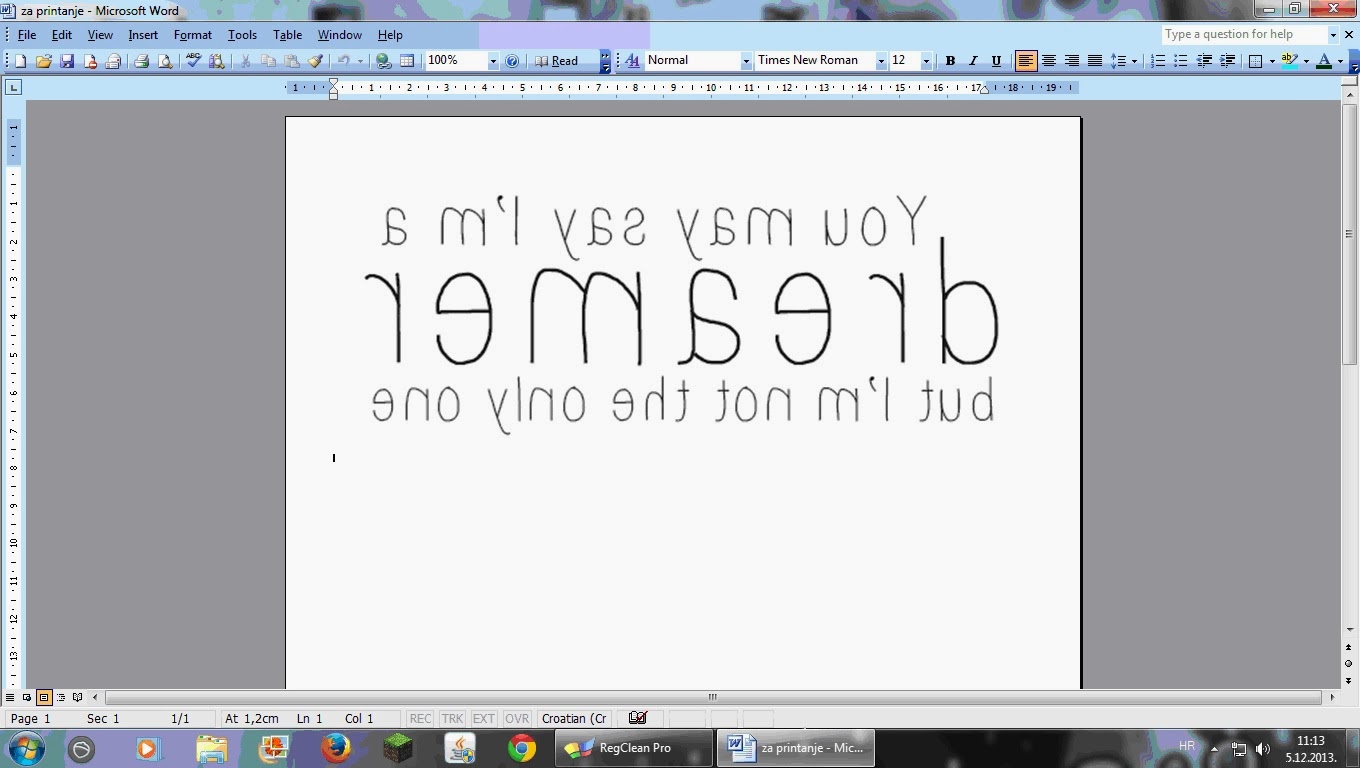Open line spacing dropdown arrow
This screenshot has height=768, width=1360.
point(1134,61)
